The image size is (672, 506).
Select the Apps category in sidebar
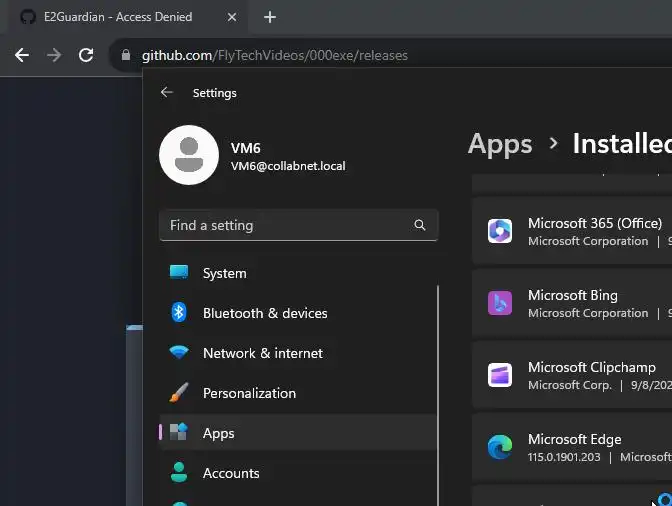[298, 433]
